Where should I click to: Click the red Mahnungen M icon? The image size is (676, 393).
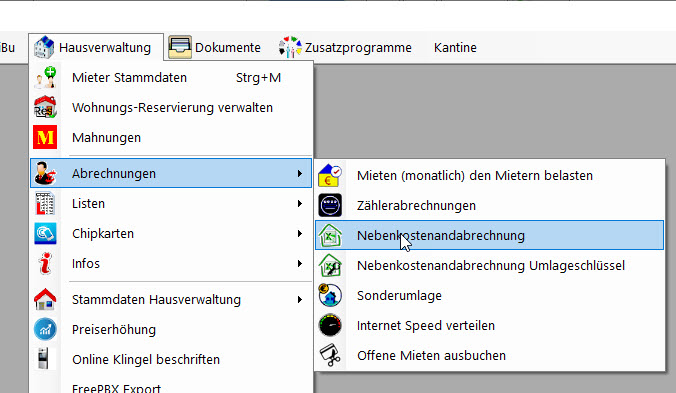coord(45,137)
